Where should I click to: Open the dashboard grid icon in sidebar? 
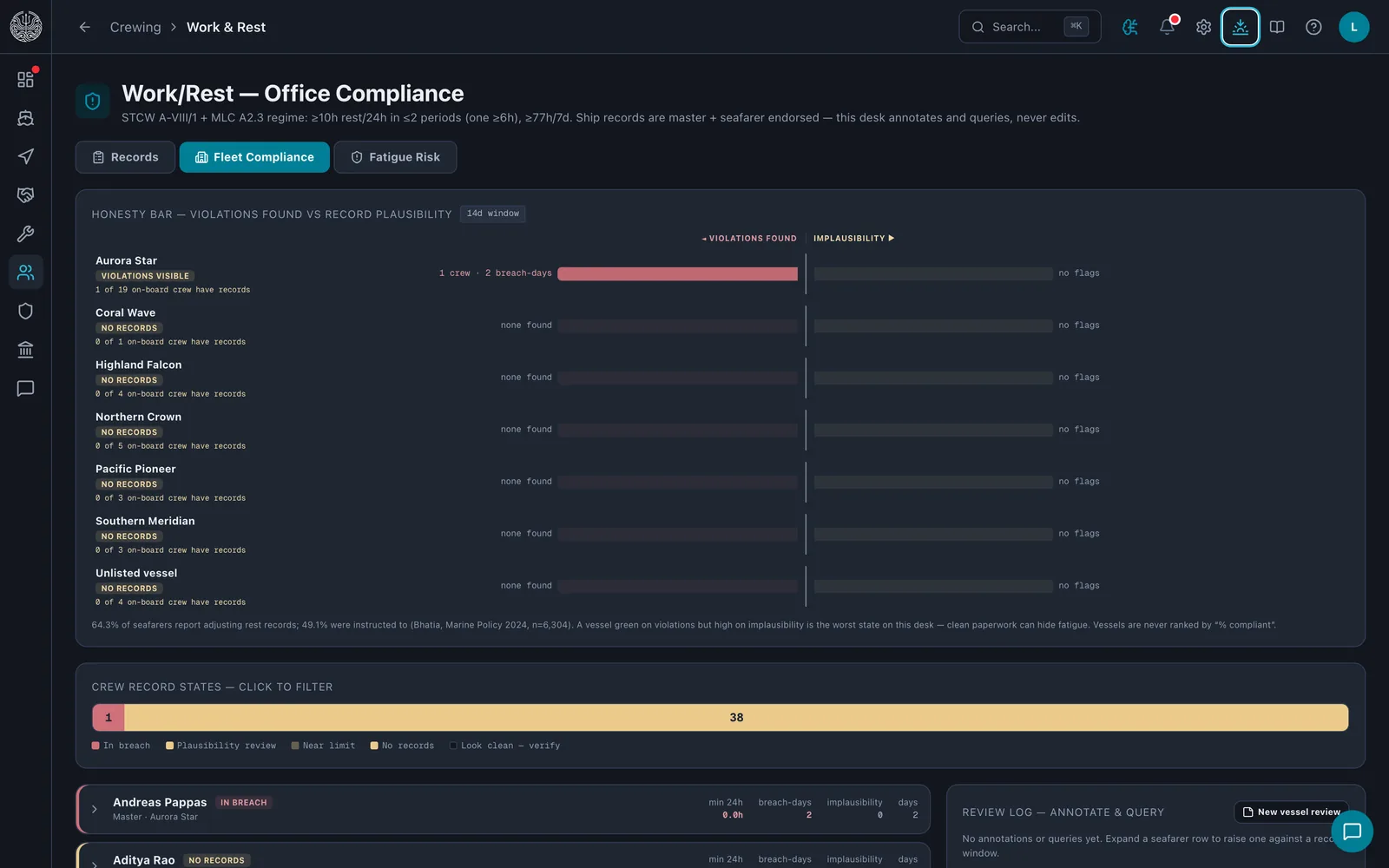tap(25, 79)
